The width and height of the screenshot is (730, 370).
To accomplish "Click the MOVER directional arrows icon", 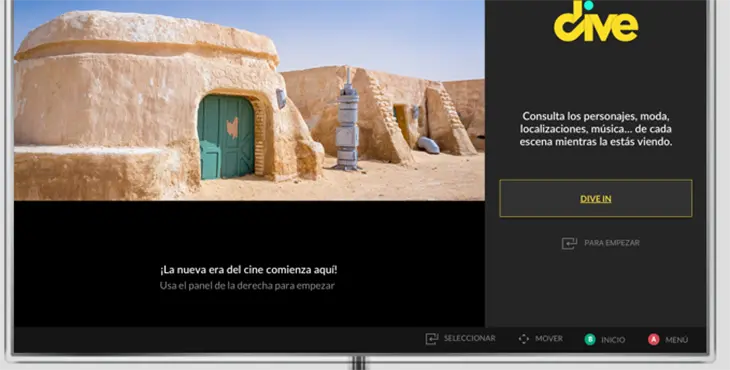I will (524, 339).
